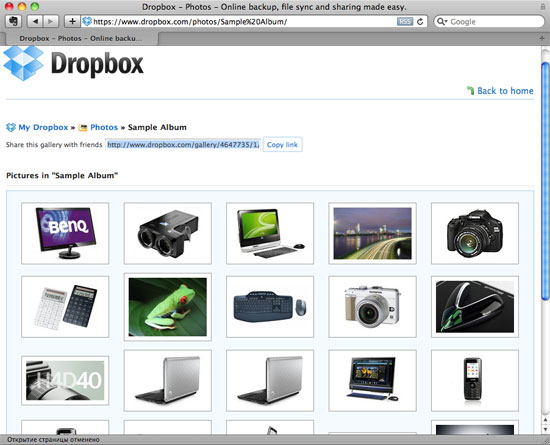Image resolution: width=550 pixels, height=445 pixels.
Task: Select the Dropbox - Photos browser tab
Action: click(x=80, y=38)
